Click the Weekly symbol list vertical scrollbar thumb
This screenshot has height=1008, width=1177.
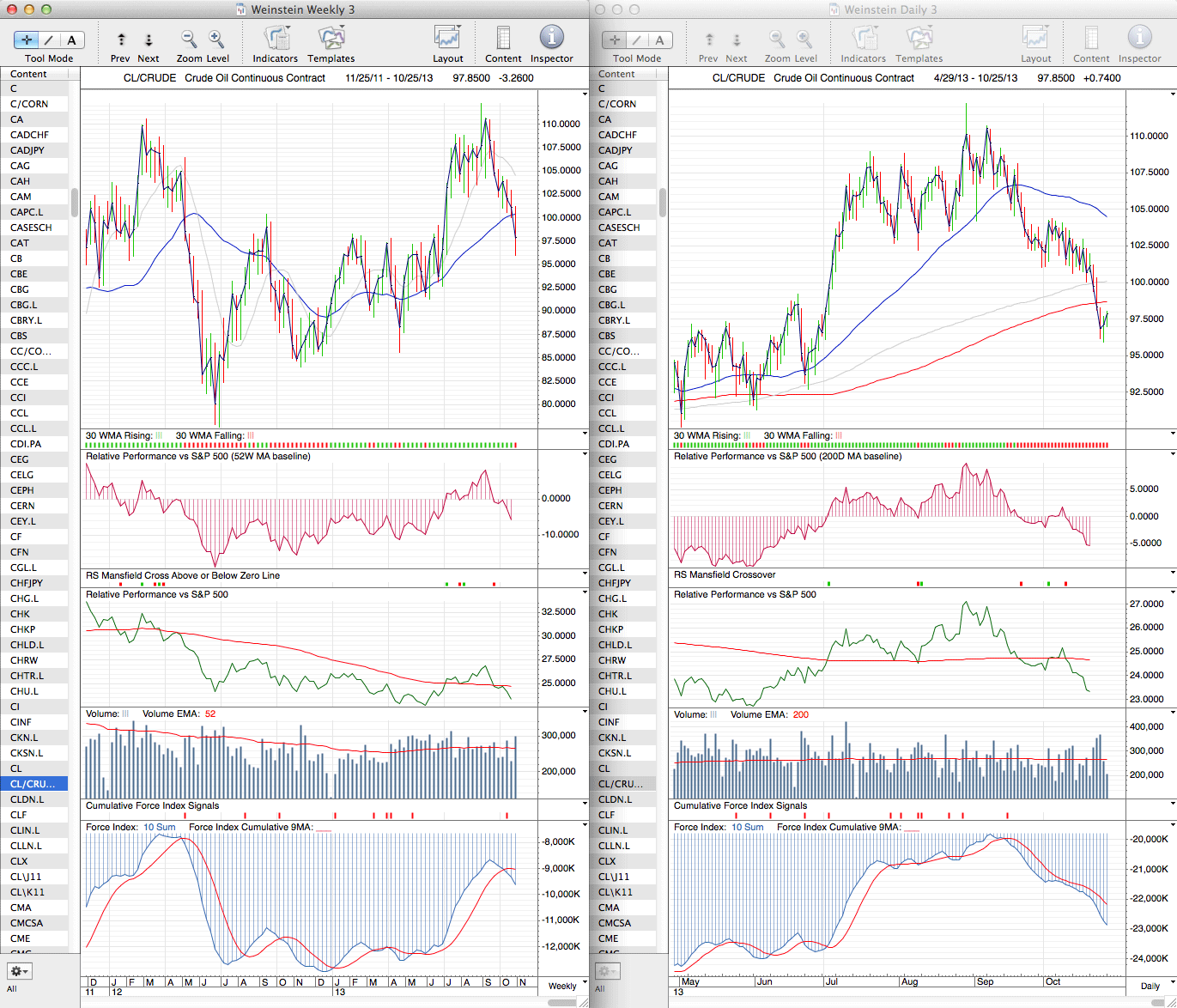pyautogui.click(x=75, y=203)
